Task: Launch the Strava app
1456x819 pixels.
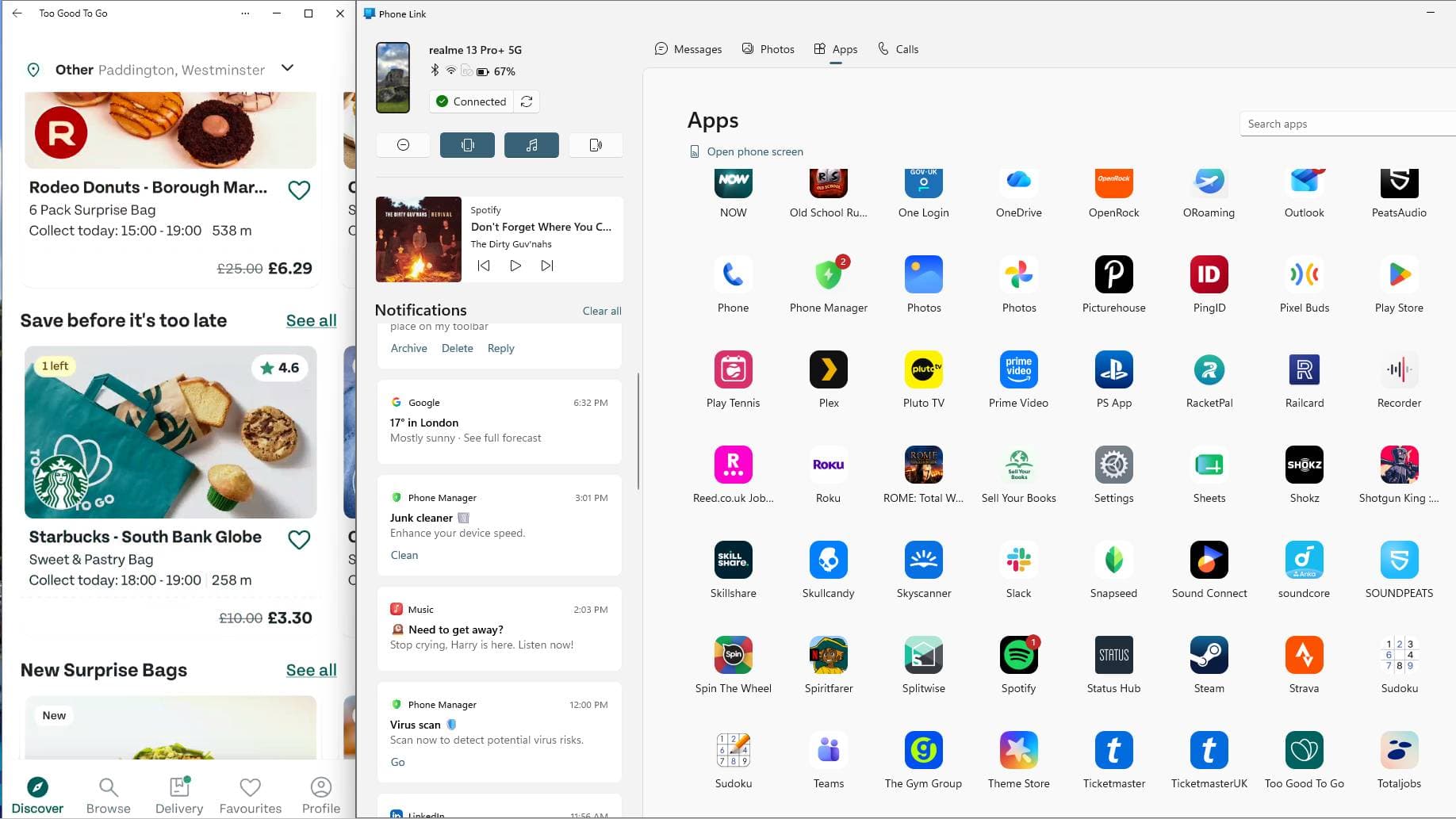Action: tap(1304, 655)
